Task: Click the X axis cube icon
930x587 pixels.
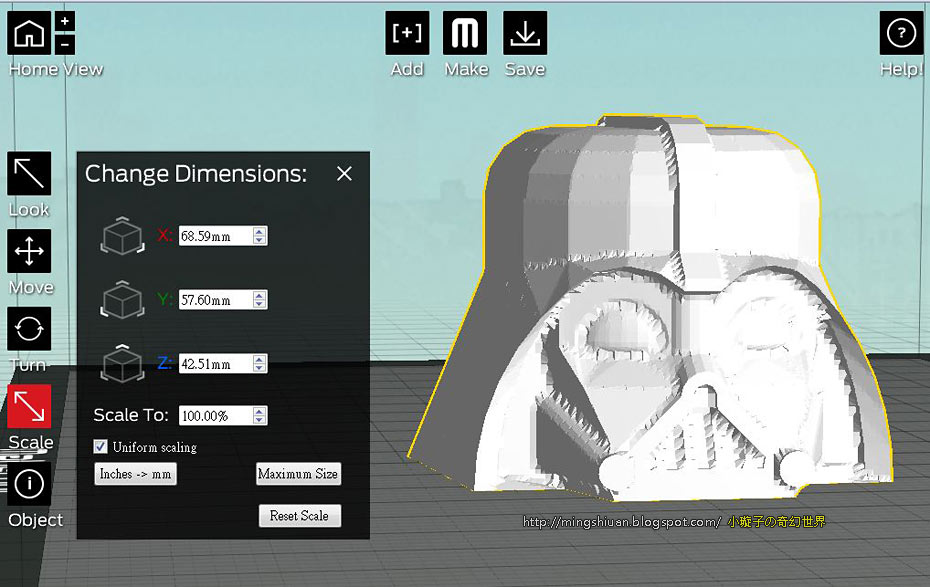Action: coord(122,235)
